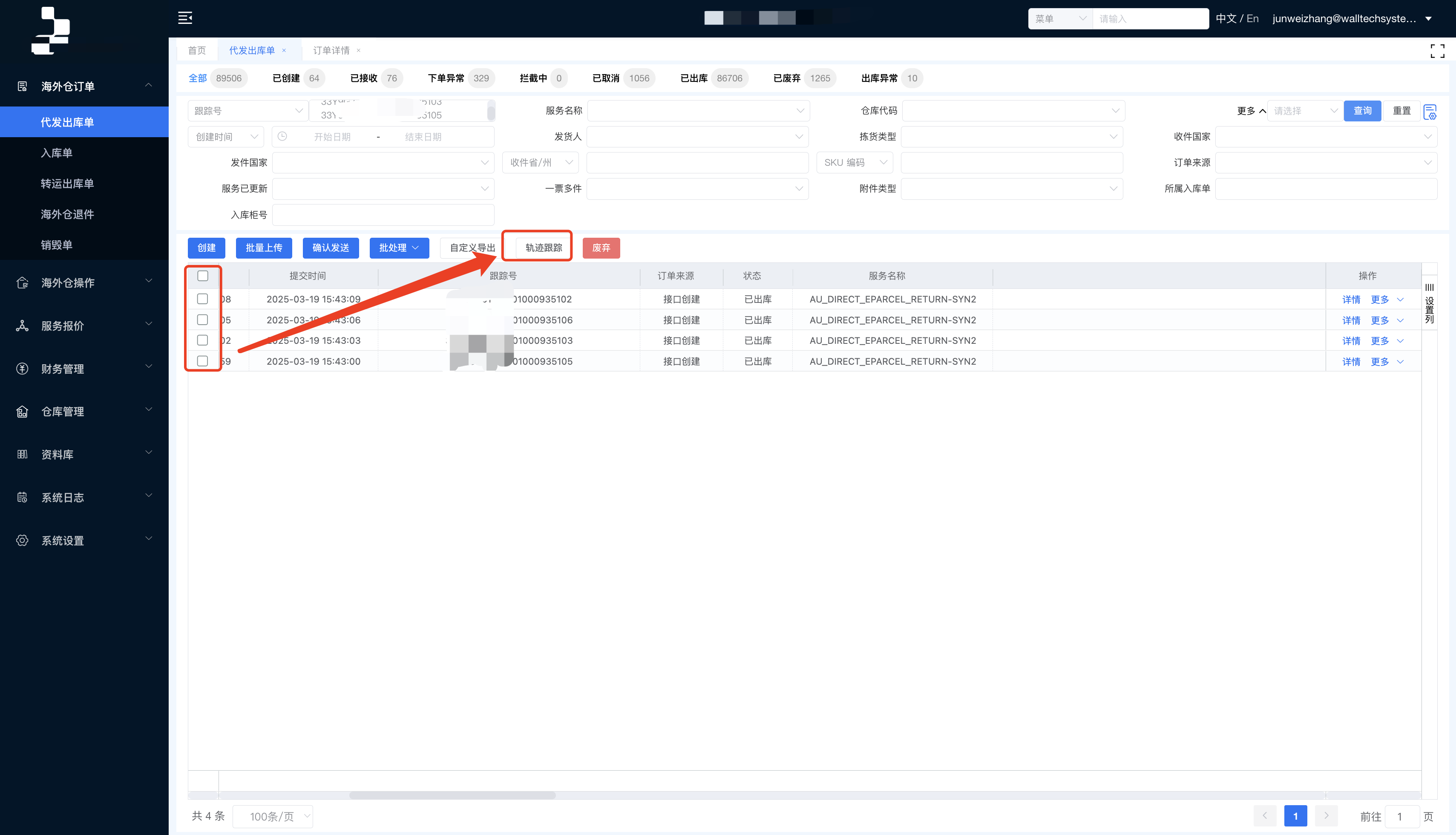Screen dimensions: 1456x835
Task: Close the 代发出库单 tab
Action: [284, 50]
